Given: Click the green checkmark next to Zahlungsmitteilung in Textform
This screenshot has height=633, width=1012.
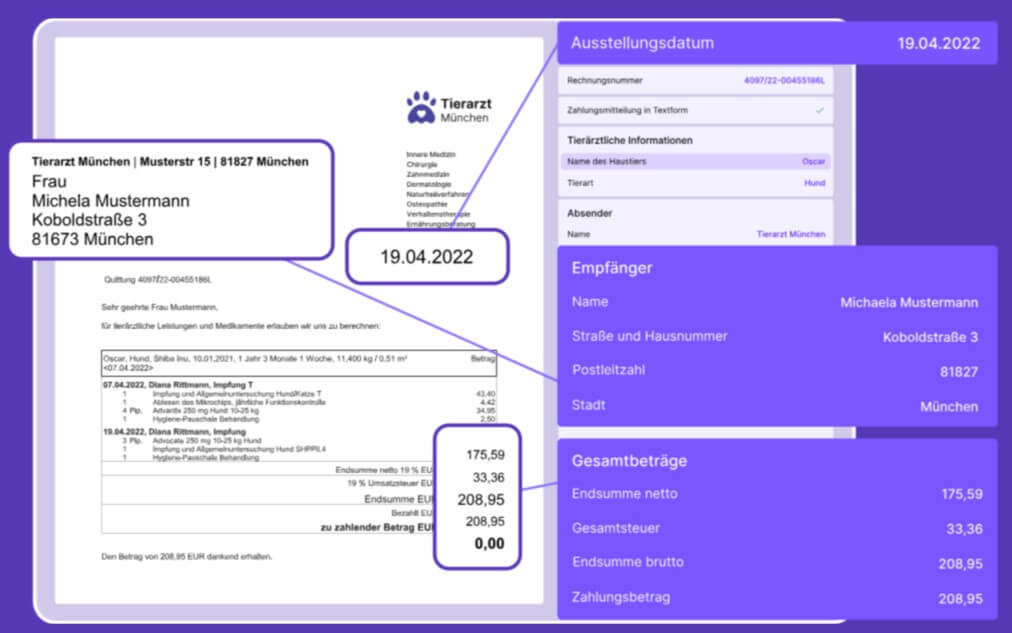Looking at the screenshot, I should [x=820, y=111].
